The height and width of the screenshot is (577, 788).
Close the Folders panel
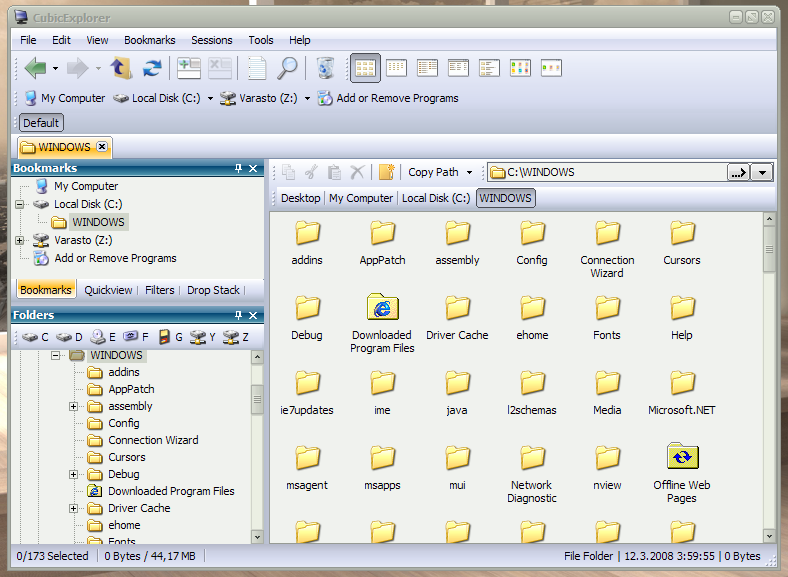click(253, 315)
